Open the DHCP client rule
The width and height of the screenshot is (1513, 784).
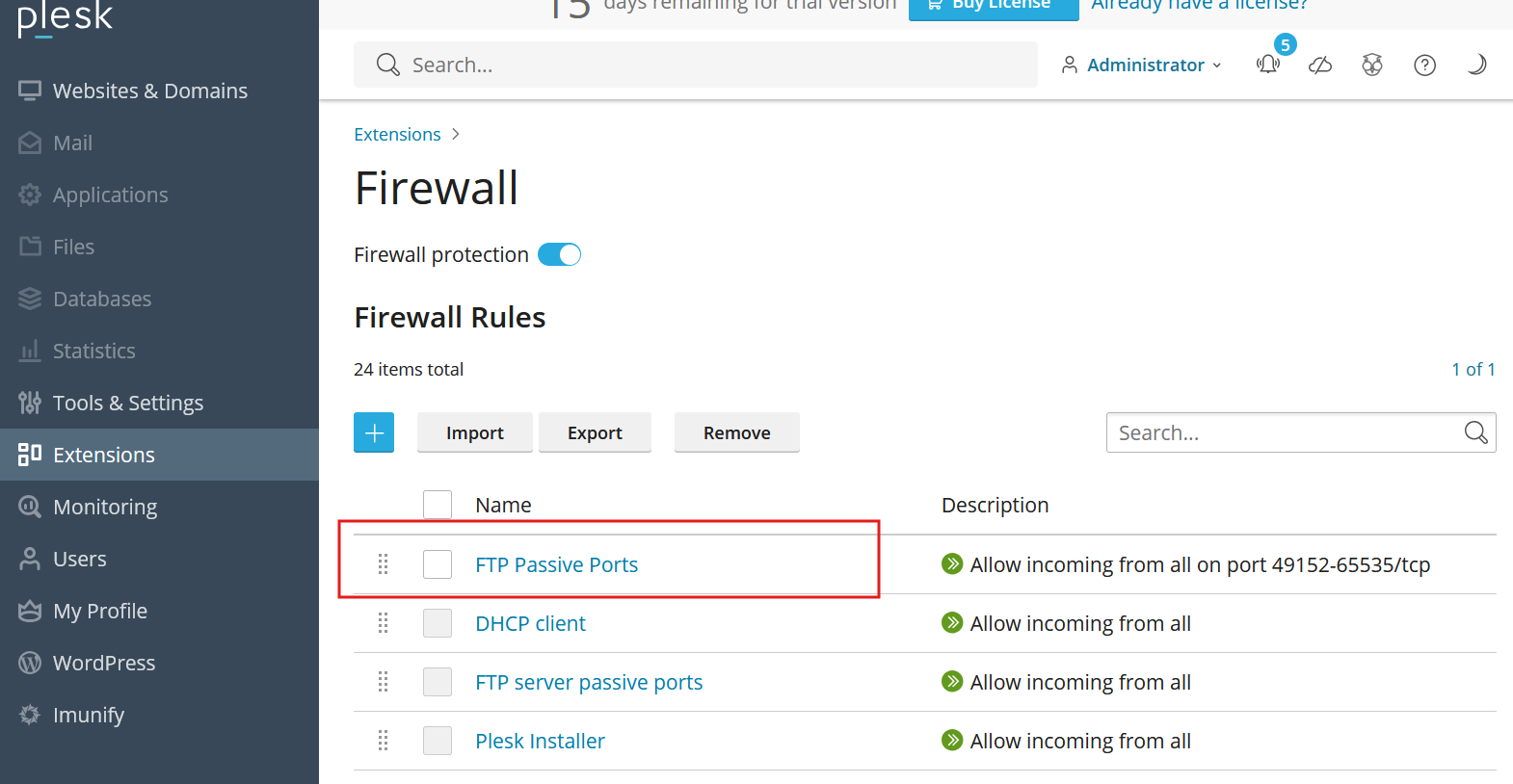click(x=530, y=623)
